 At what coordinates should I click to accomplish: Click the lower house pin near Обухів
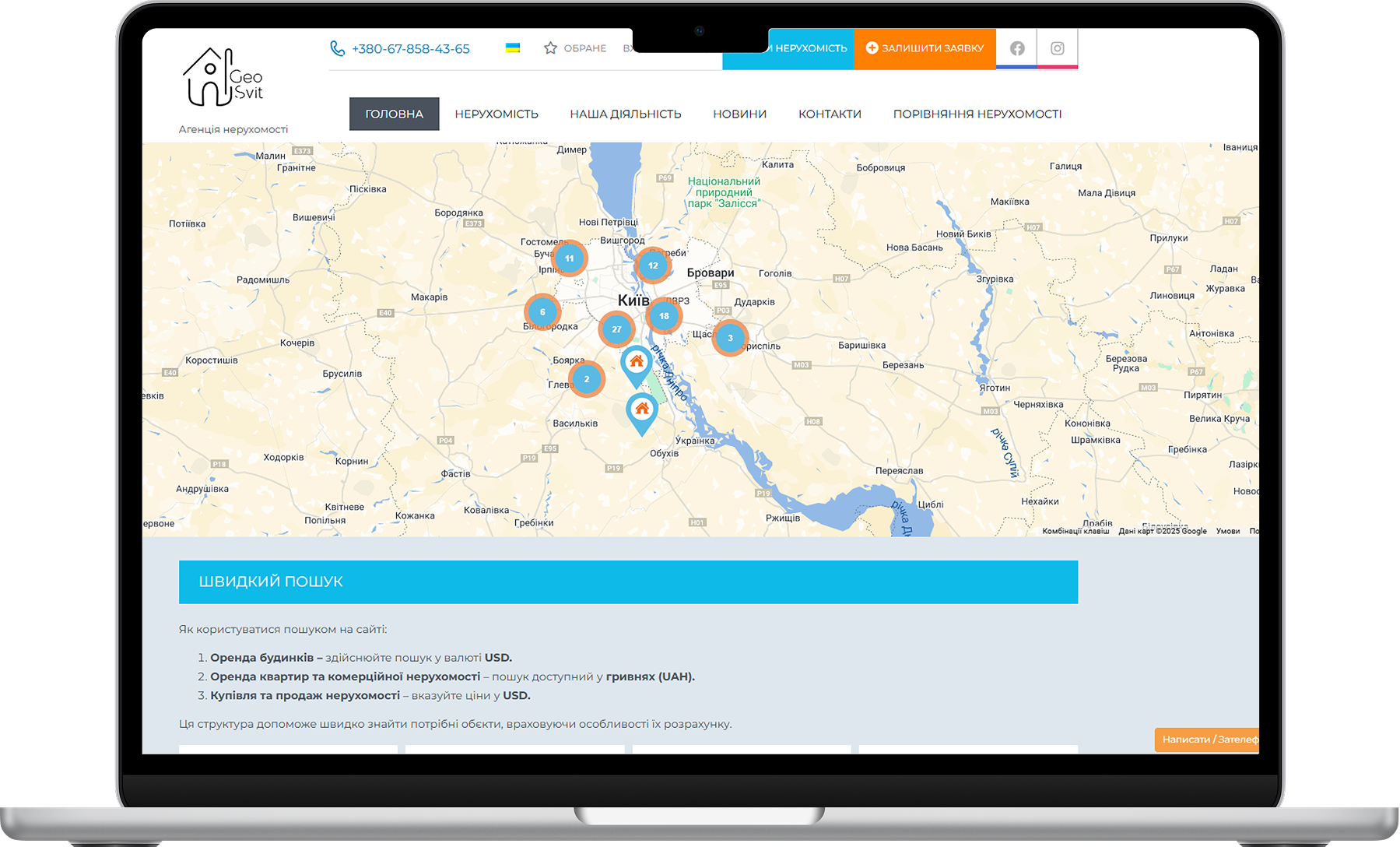[x=641, y=409]
